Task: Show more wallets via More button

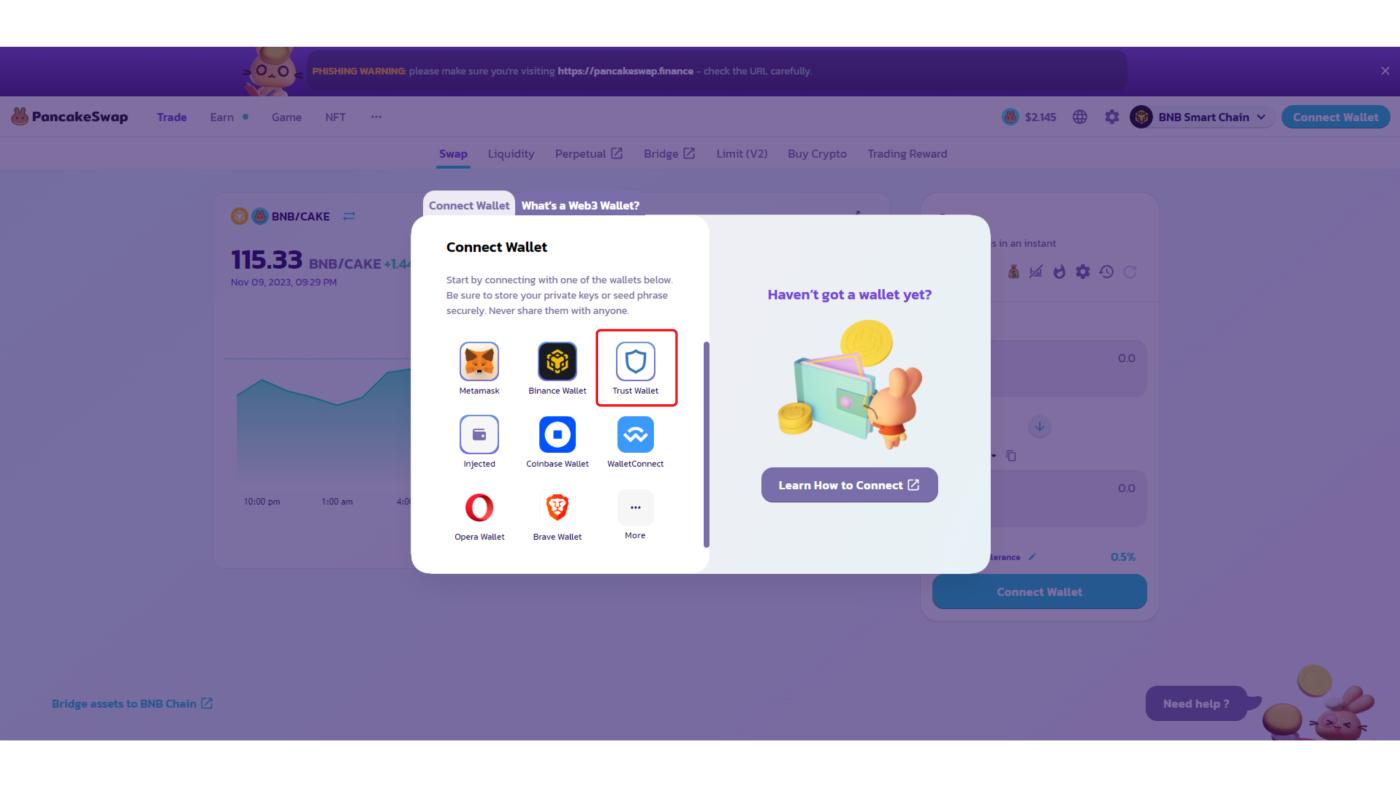Action: tap(635, 507)
